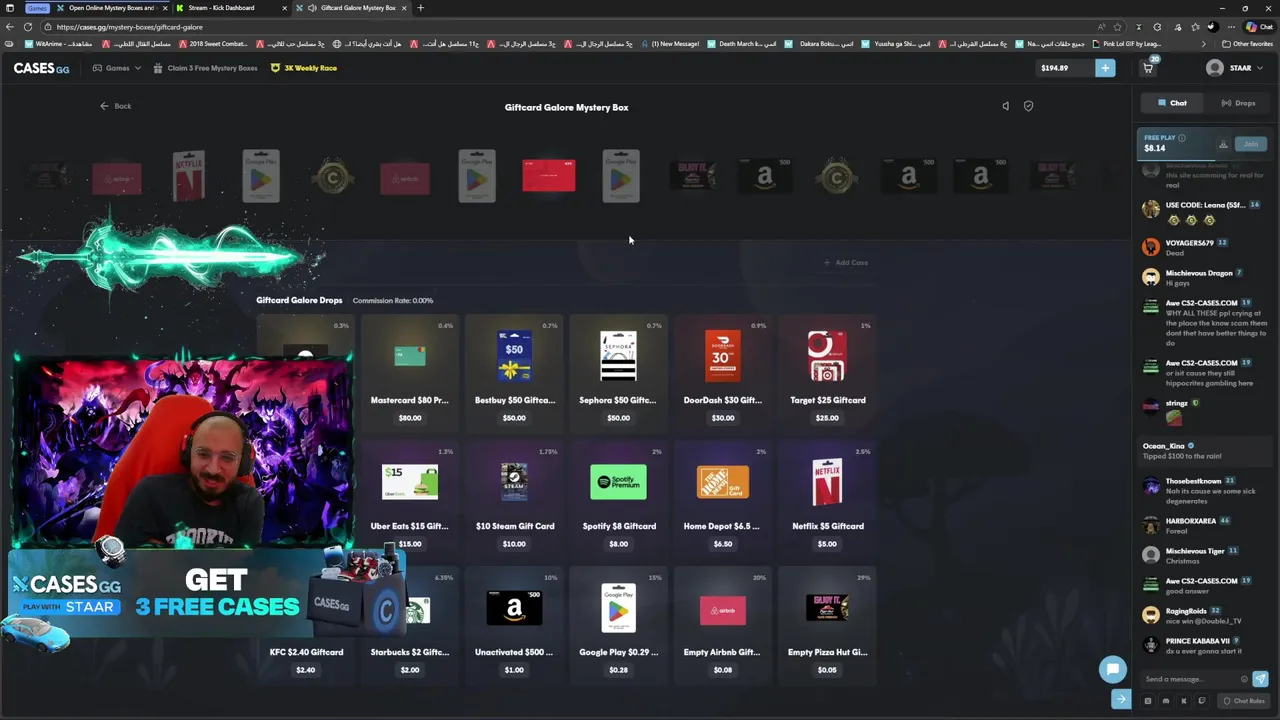Image resolution: width=1280 pixels, height=720 pixels.
Task: Go Back to previous page
Action: [115, 106]
